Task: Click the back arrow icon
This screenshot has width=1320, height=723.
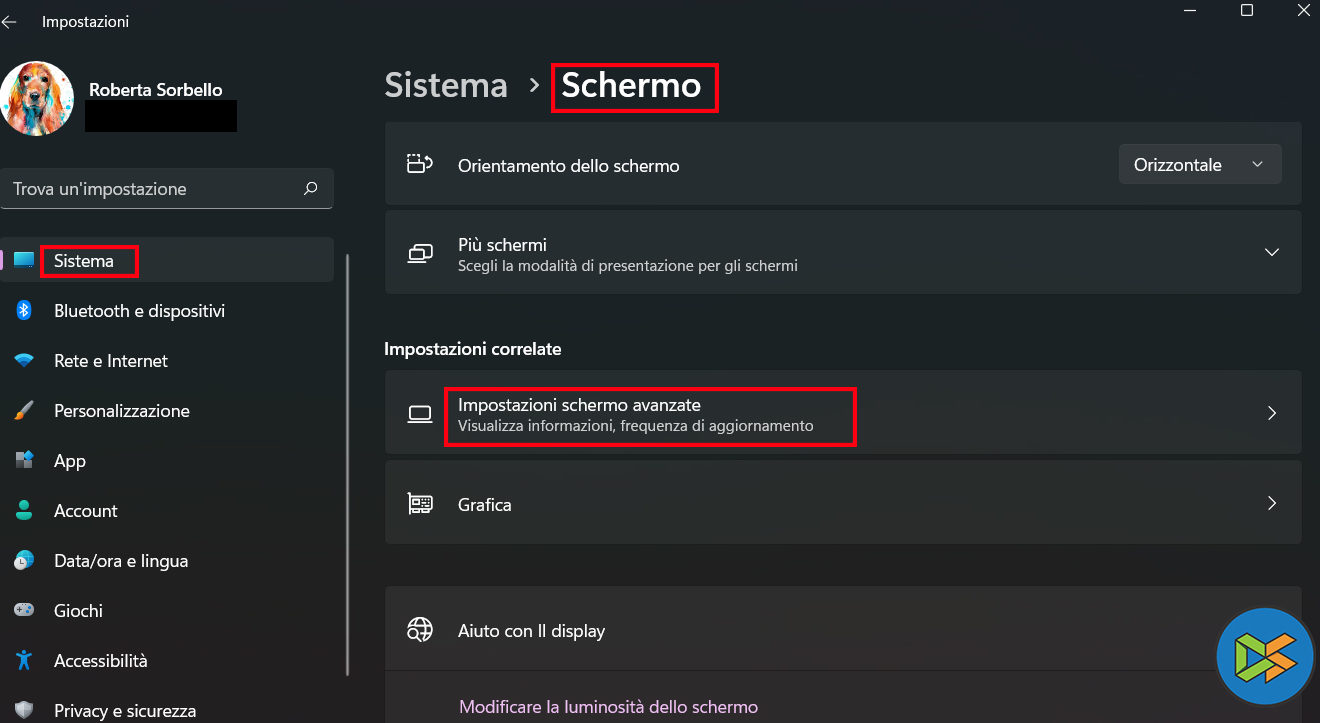Action: [10, 21]
